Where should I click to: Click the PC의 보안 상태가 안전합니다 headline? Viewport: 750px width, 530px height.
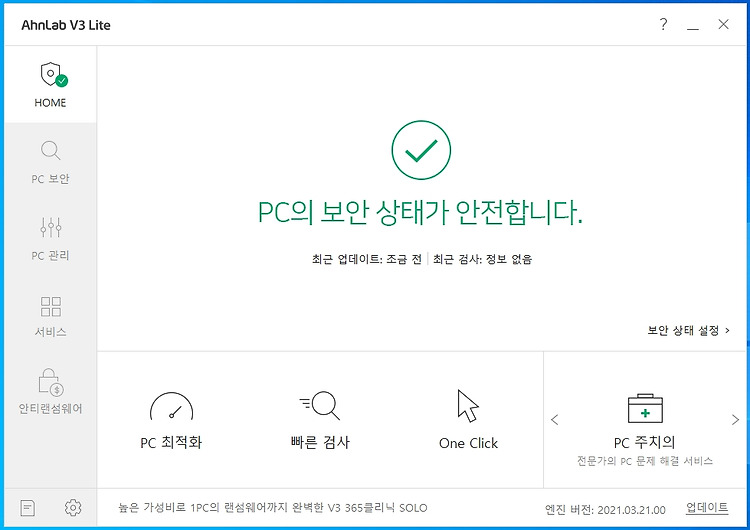(x=420, y=212)
